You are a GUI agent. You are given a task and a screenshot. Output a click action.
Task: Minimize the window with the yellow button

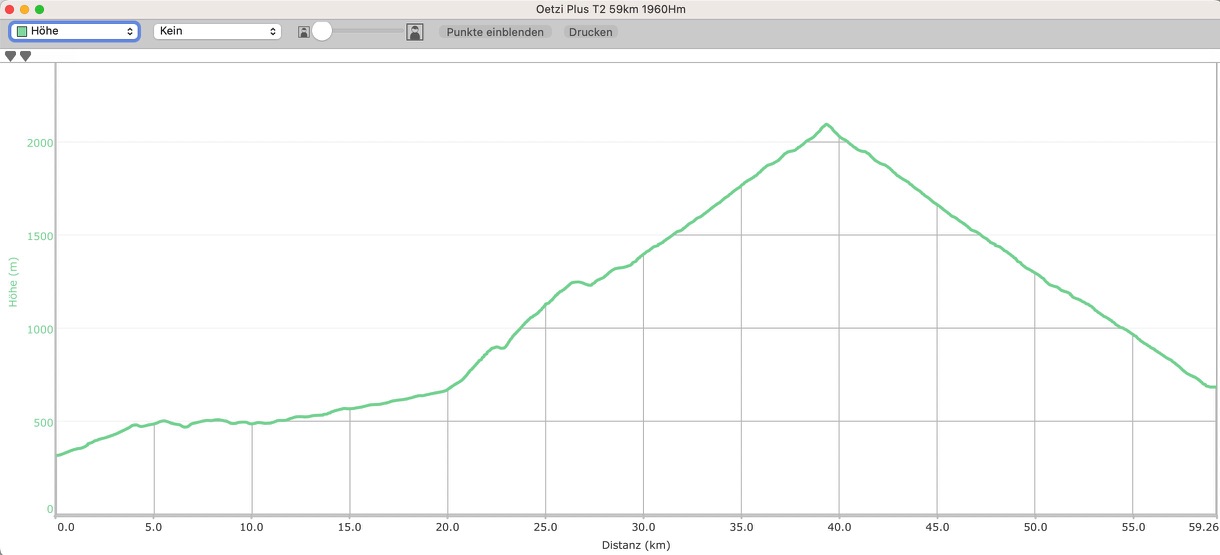click(24, 9)
